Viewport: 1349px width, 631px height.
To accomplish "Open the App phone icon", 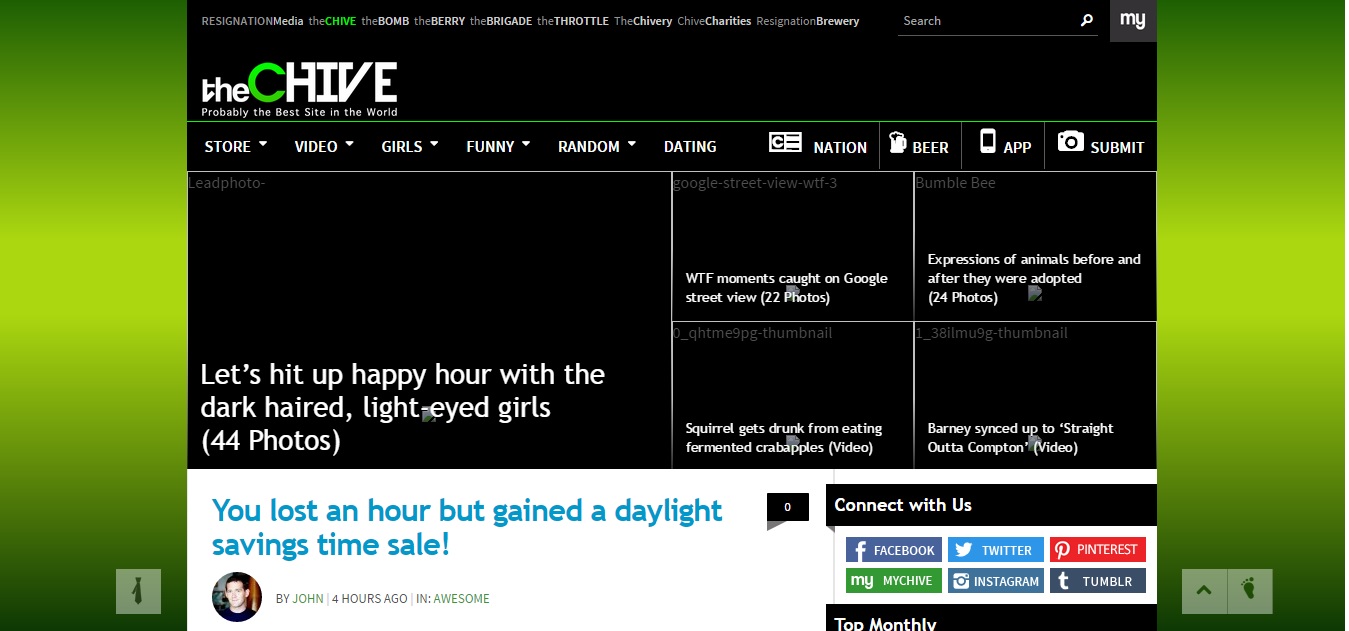I will [x=987, y=142].
